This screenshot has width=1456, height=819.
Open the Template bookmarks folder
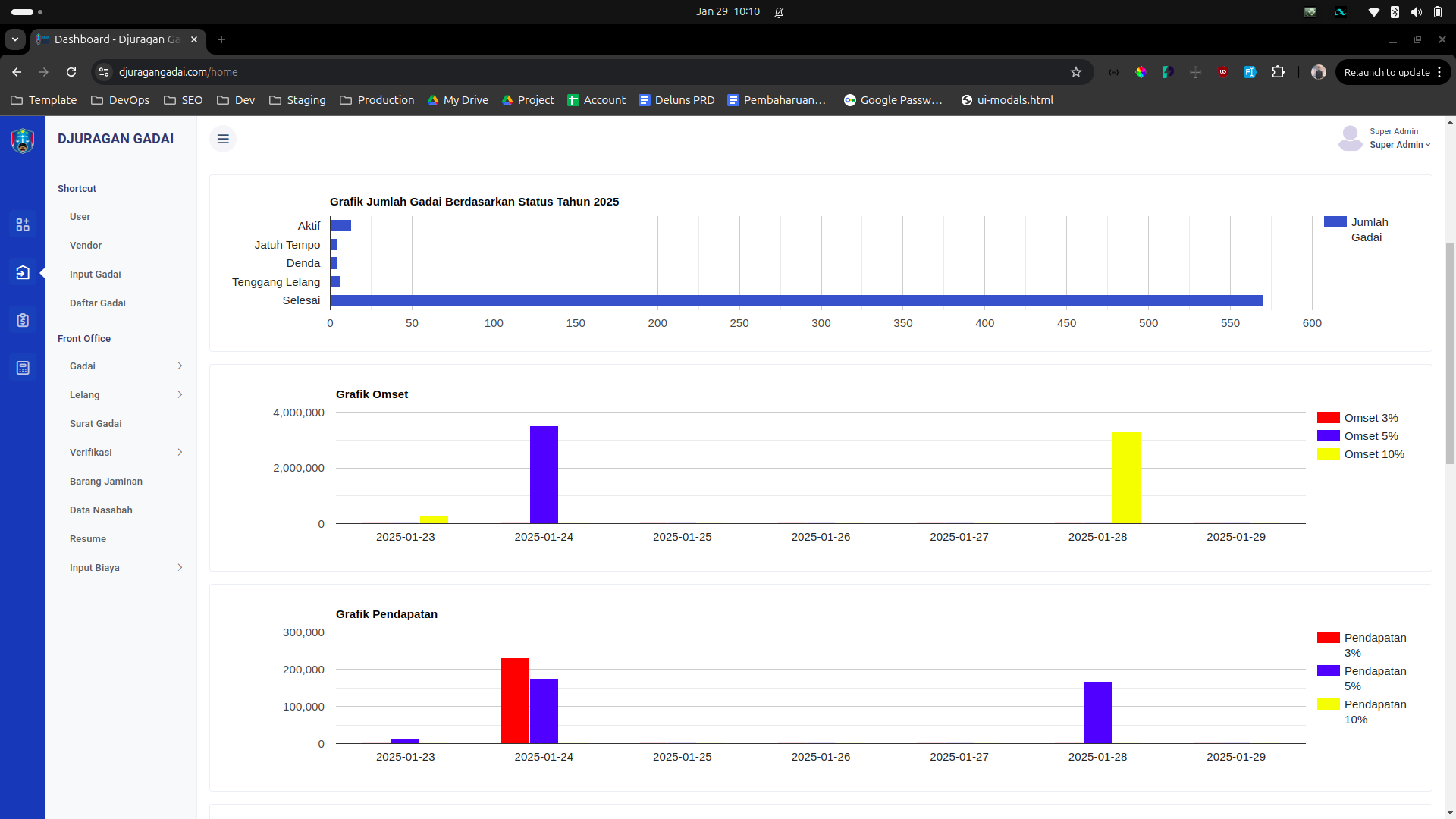click(x=44, y=100)
